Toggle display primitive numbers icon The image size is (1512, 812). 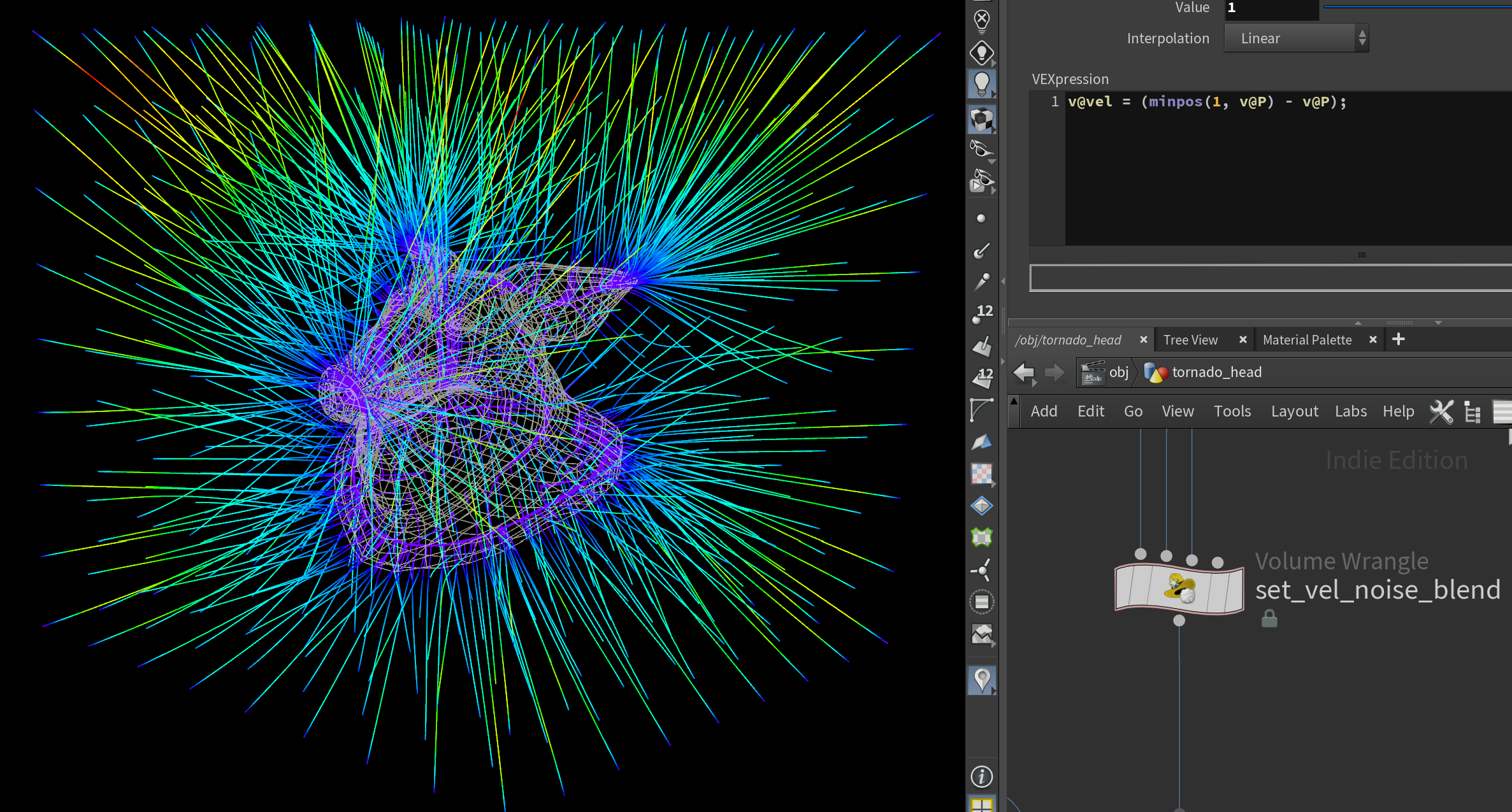982,378
